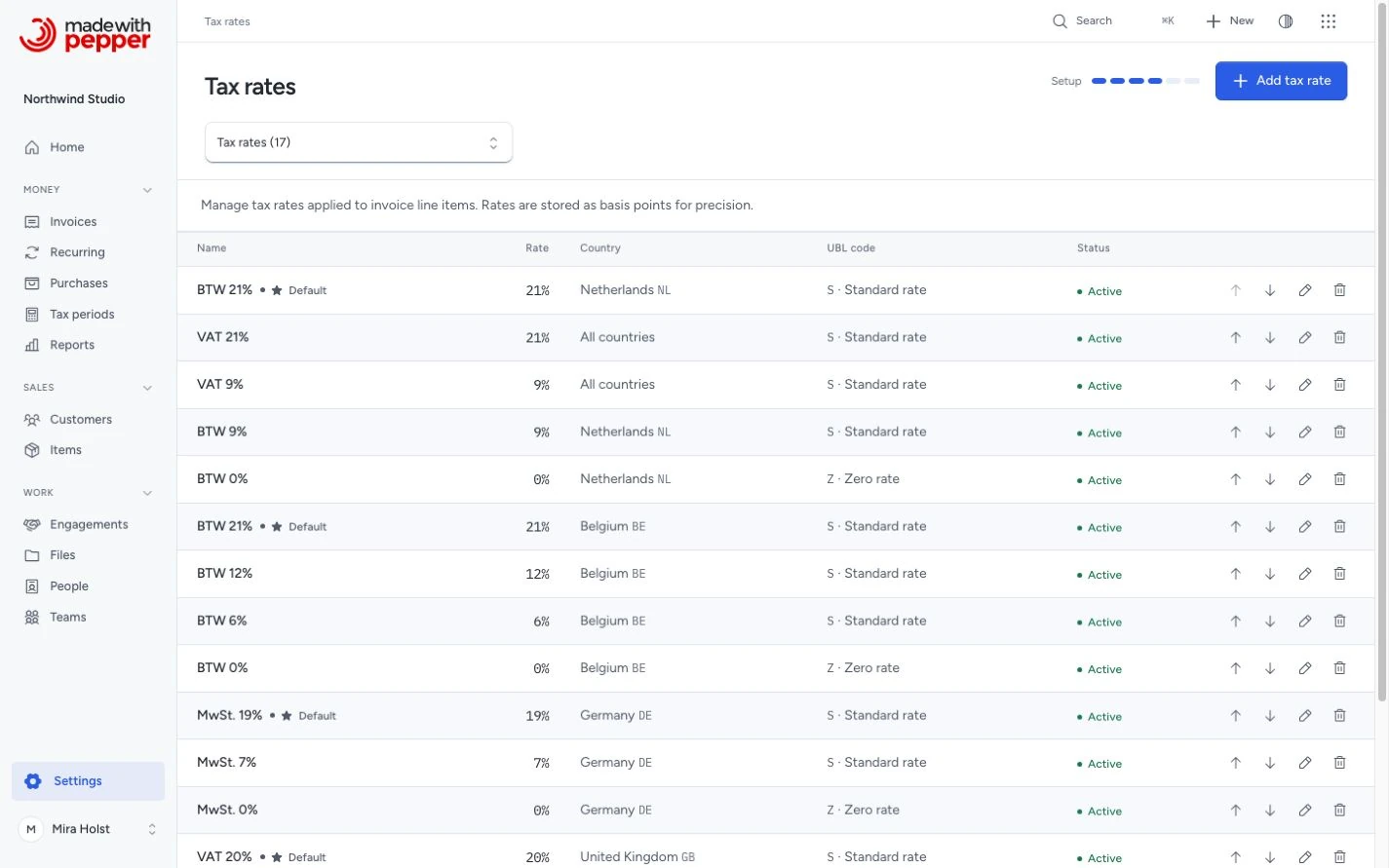Delete the VAT 9% tax rate
1389x868 pixels.
tap(1340, 385)
